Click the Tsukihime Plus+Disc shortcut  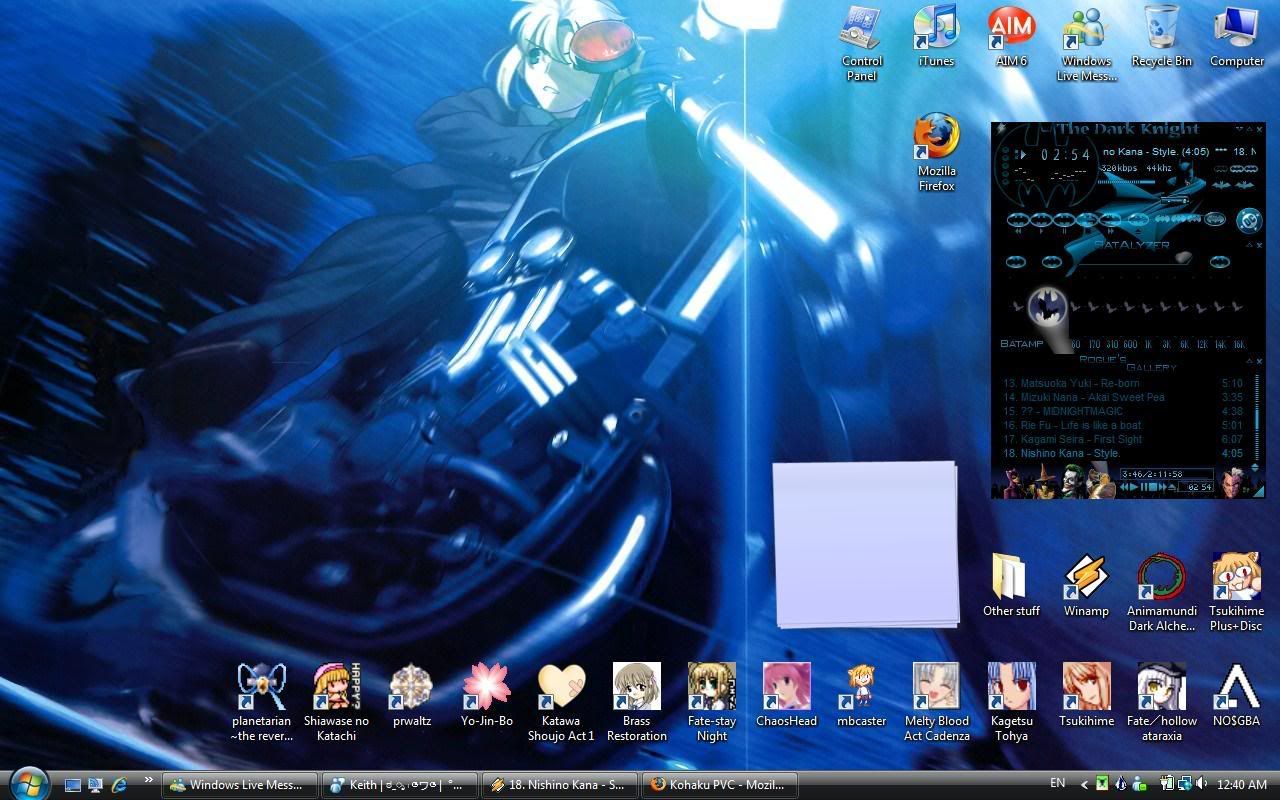click(1236, 578)
